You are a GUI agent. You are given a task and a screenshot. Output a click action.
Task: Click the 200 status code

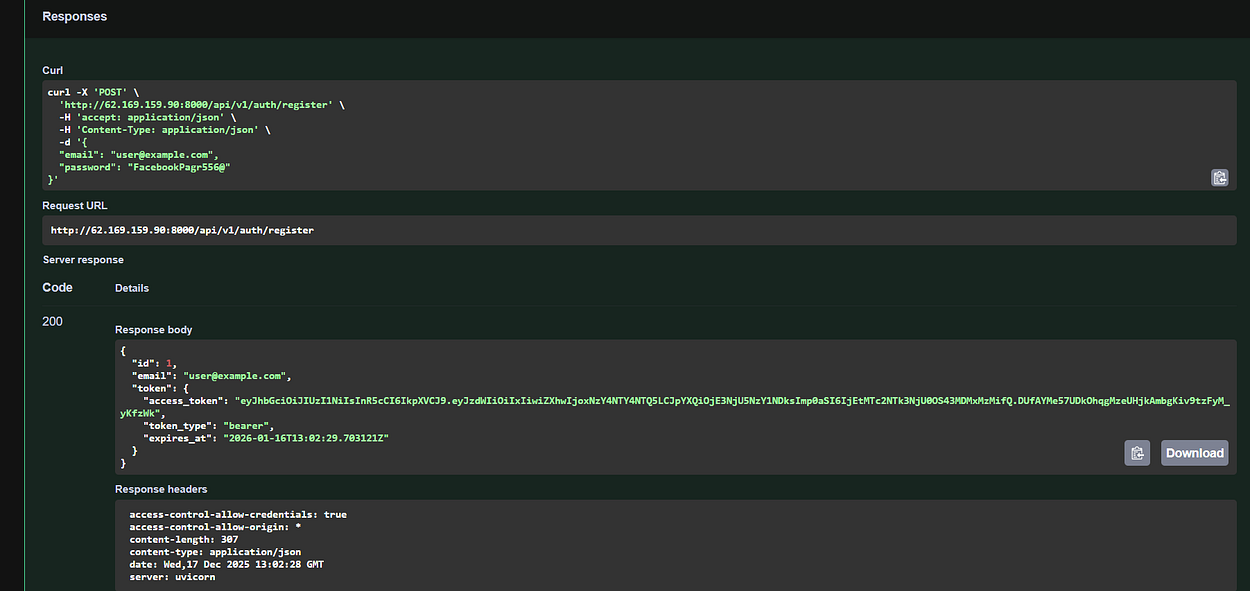pyautogui.click(x=53, y=322)
